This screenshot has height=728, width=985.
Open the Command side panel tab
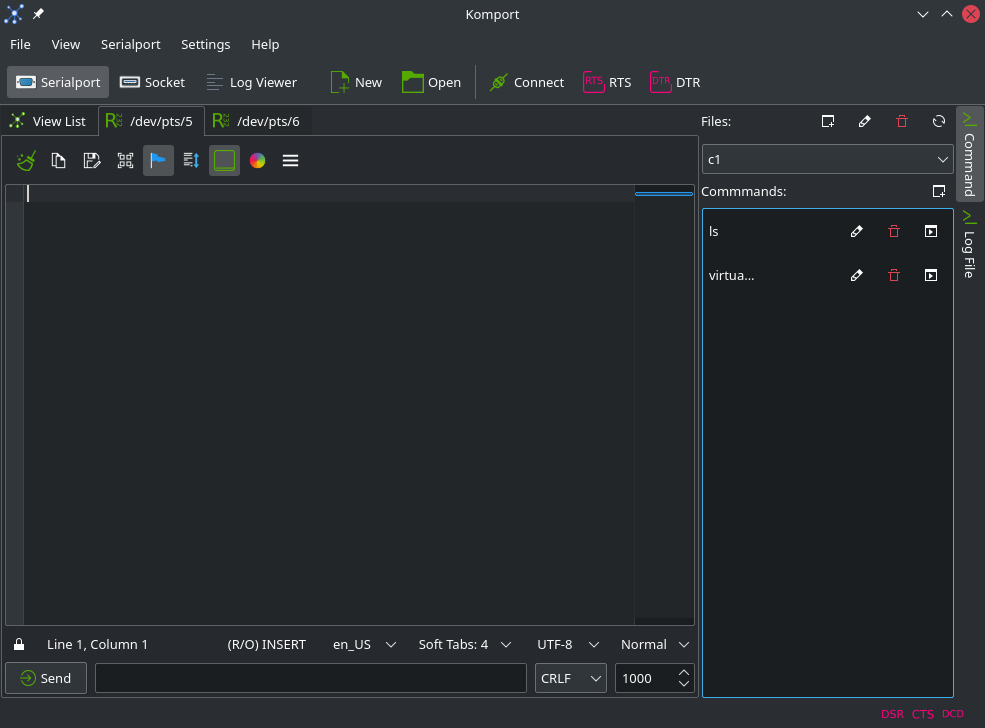pyautogui.click(x=969, y=155)
